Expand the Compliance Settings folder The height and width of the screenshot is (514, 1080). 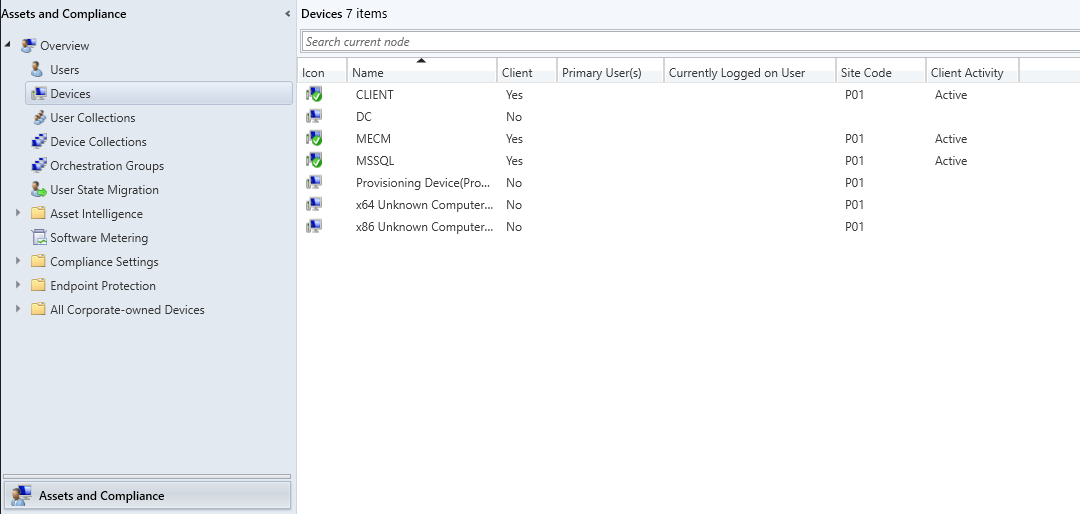tap(18, 261)
